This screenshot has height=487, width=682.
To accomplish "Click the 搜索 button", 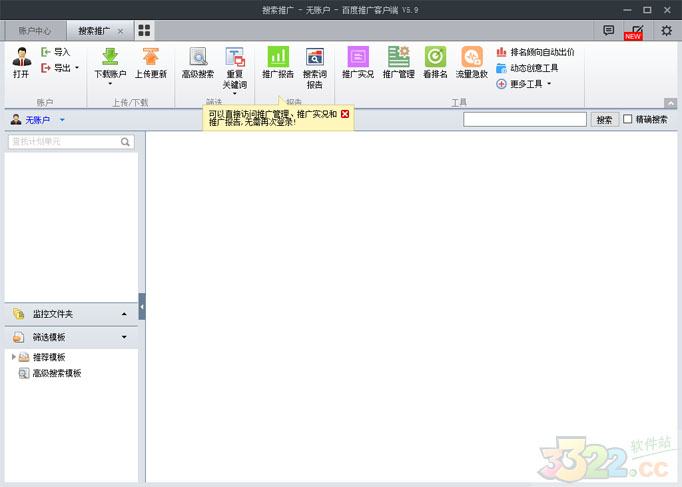I will click(604, 120).
